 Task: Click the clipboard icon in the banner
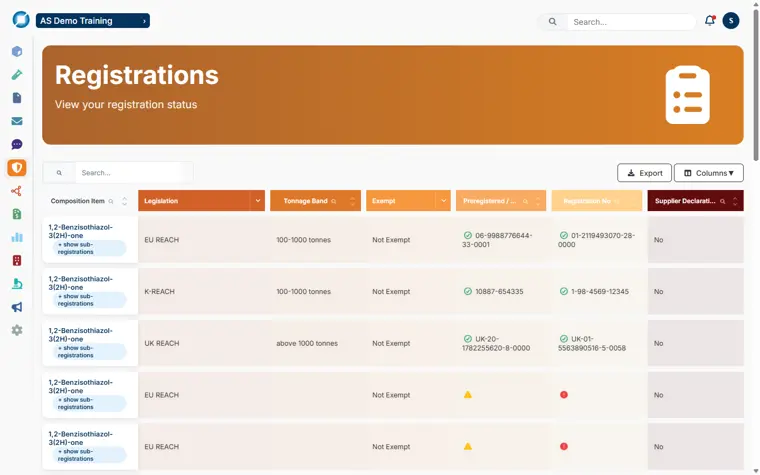[x=687, y=95]
